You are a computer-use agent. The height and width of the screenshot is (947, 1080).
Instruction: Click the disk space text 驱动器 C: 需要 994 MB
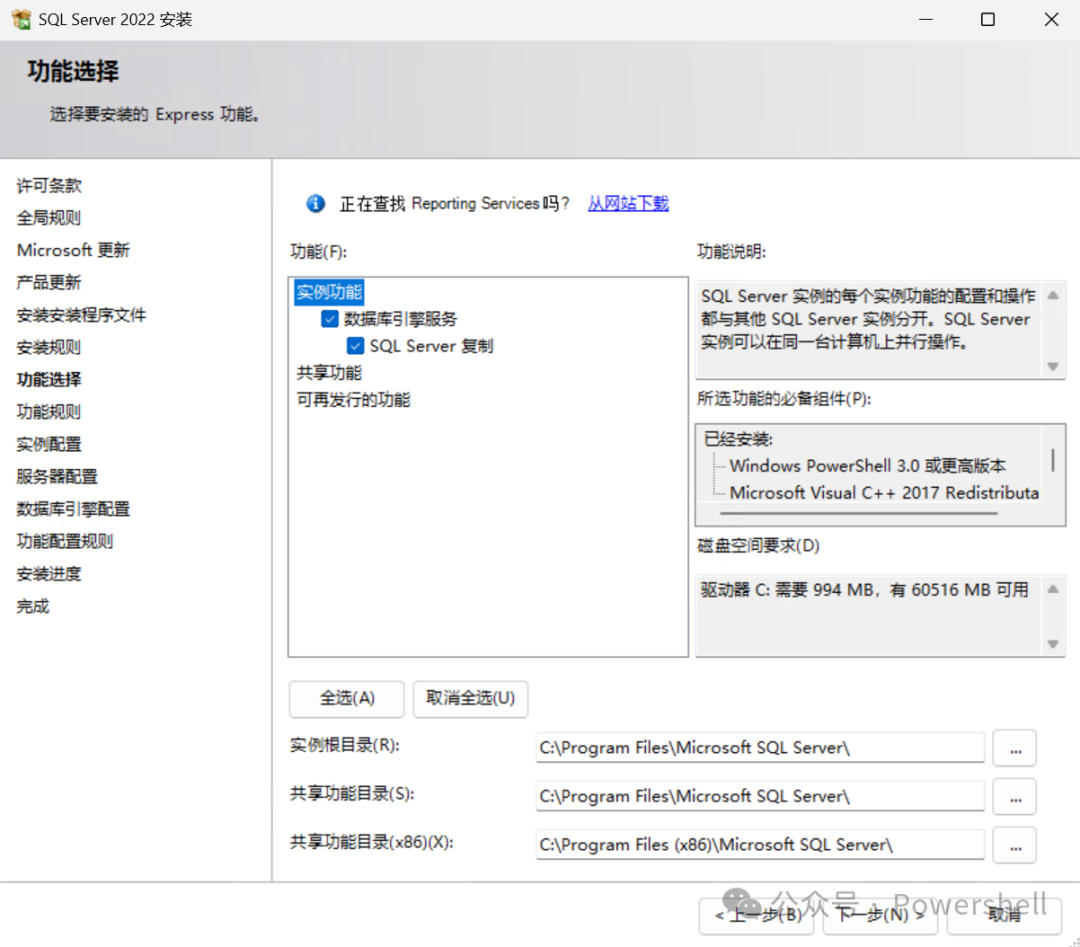coord(864,590)
